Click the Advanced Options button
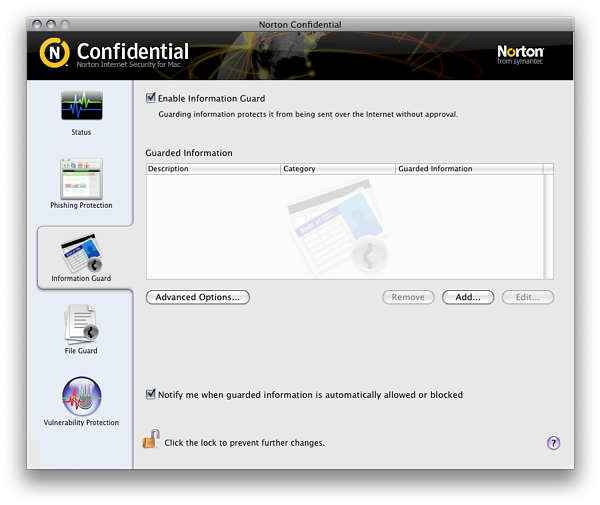Image resolution: width=600 pixels, height=505 pixels. tap(197, 297)
